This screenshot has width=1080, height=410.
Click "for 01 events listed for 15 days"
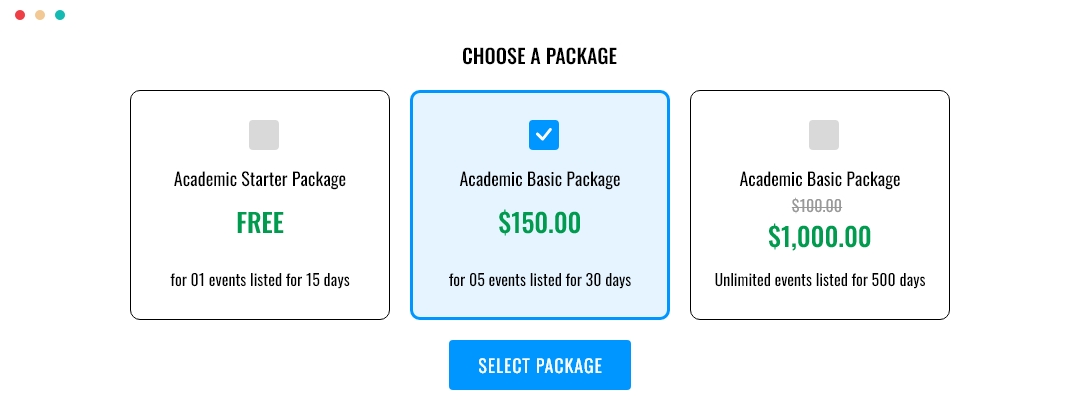260,280
